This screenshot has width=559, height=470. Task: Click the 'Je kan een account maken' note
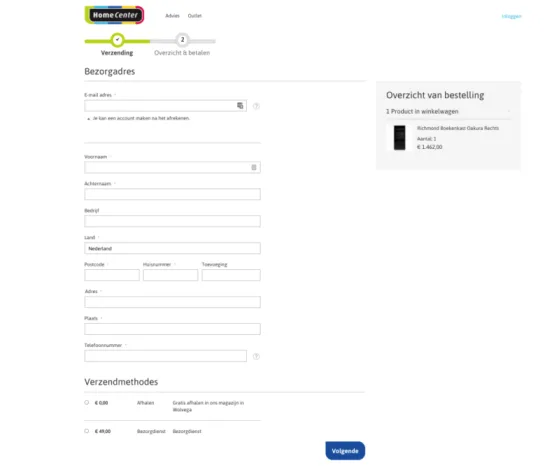click(x=141, y=118)
